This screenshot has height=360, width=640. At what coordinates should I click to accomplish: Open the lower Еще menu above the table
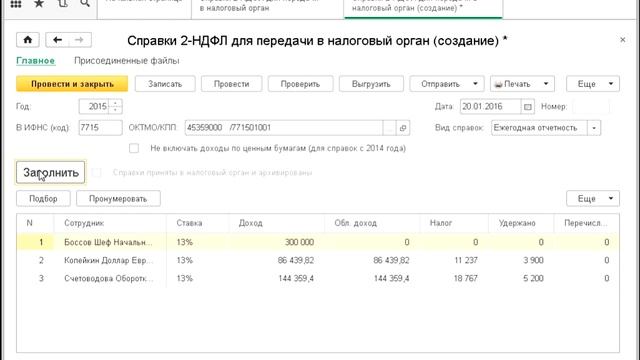[x=593, y=199]
